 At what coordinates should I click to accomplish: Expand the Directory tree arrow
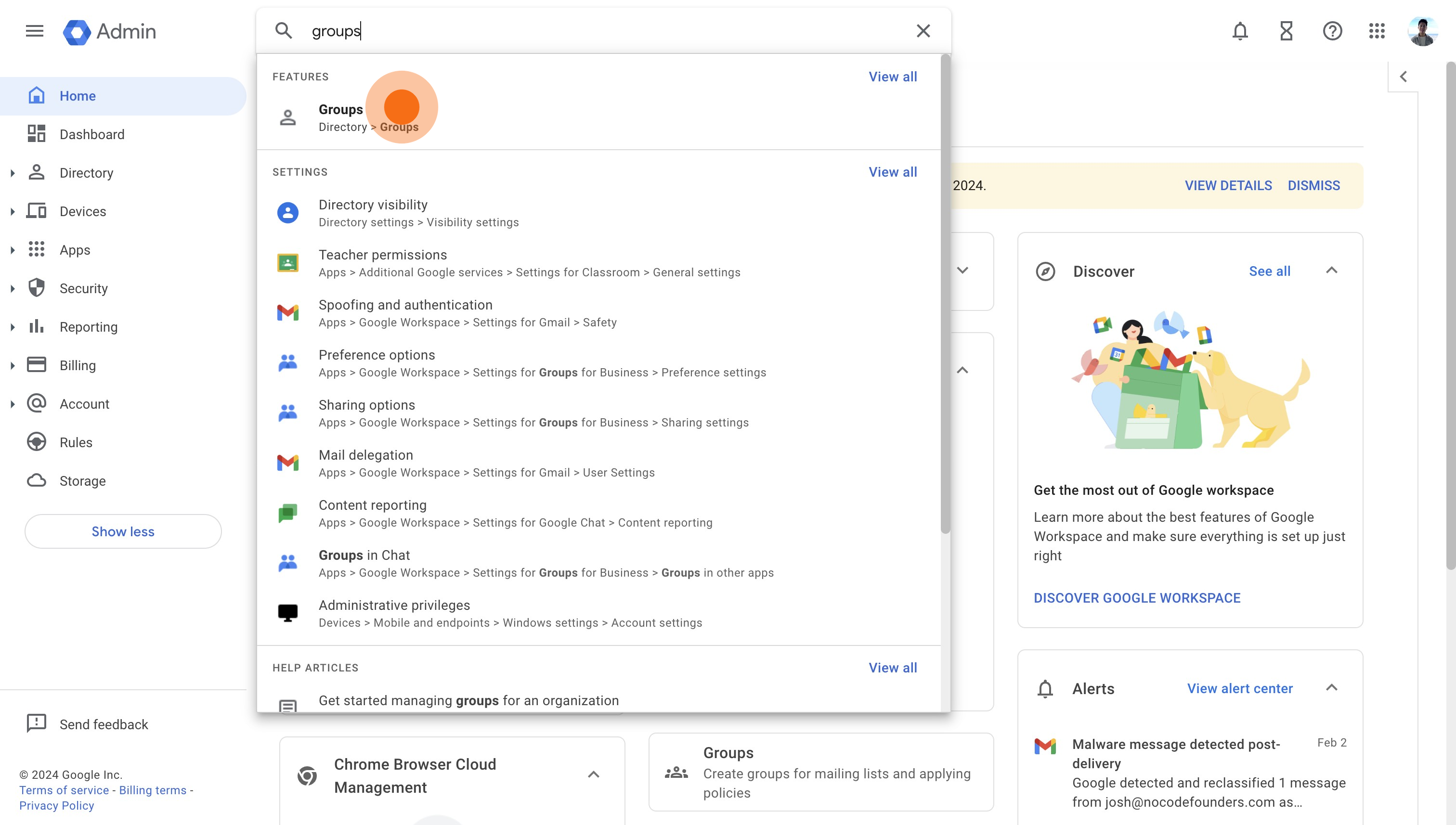point(13,173)
